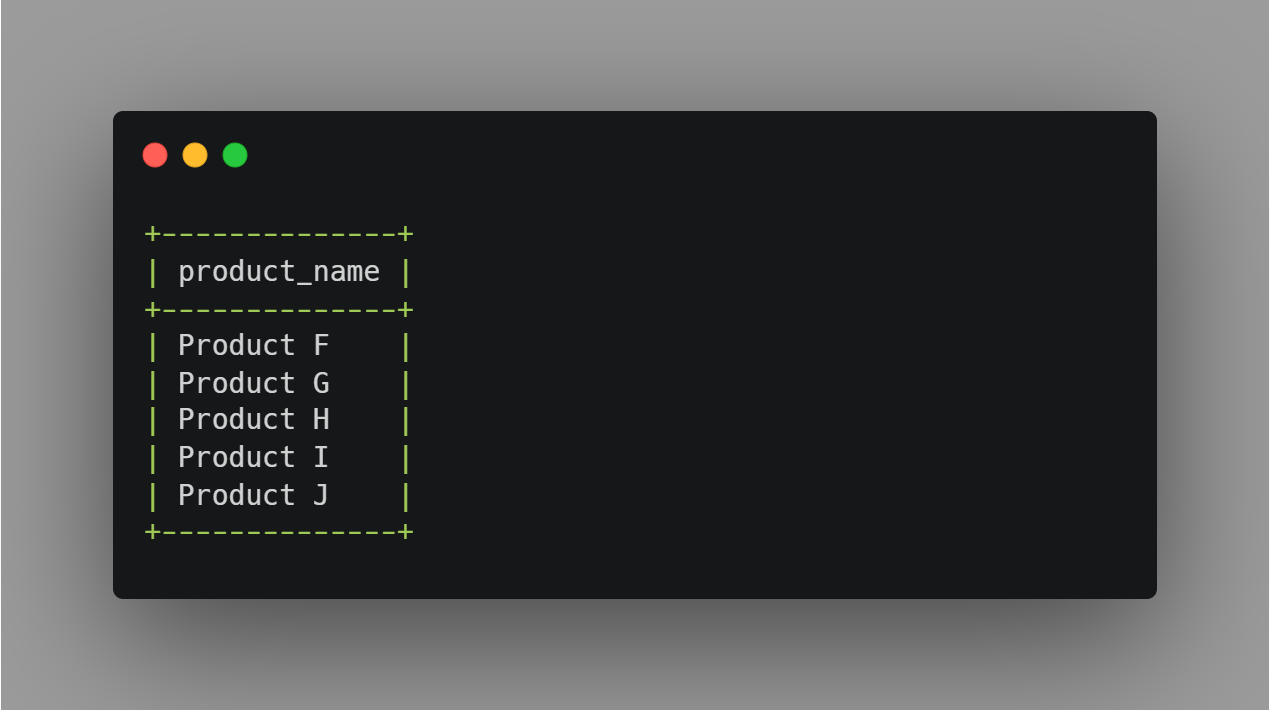Click the top dashed border of the table

click(x=279, y=235)
